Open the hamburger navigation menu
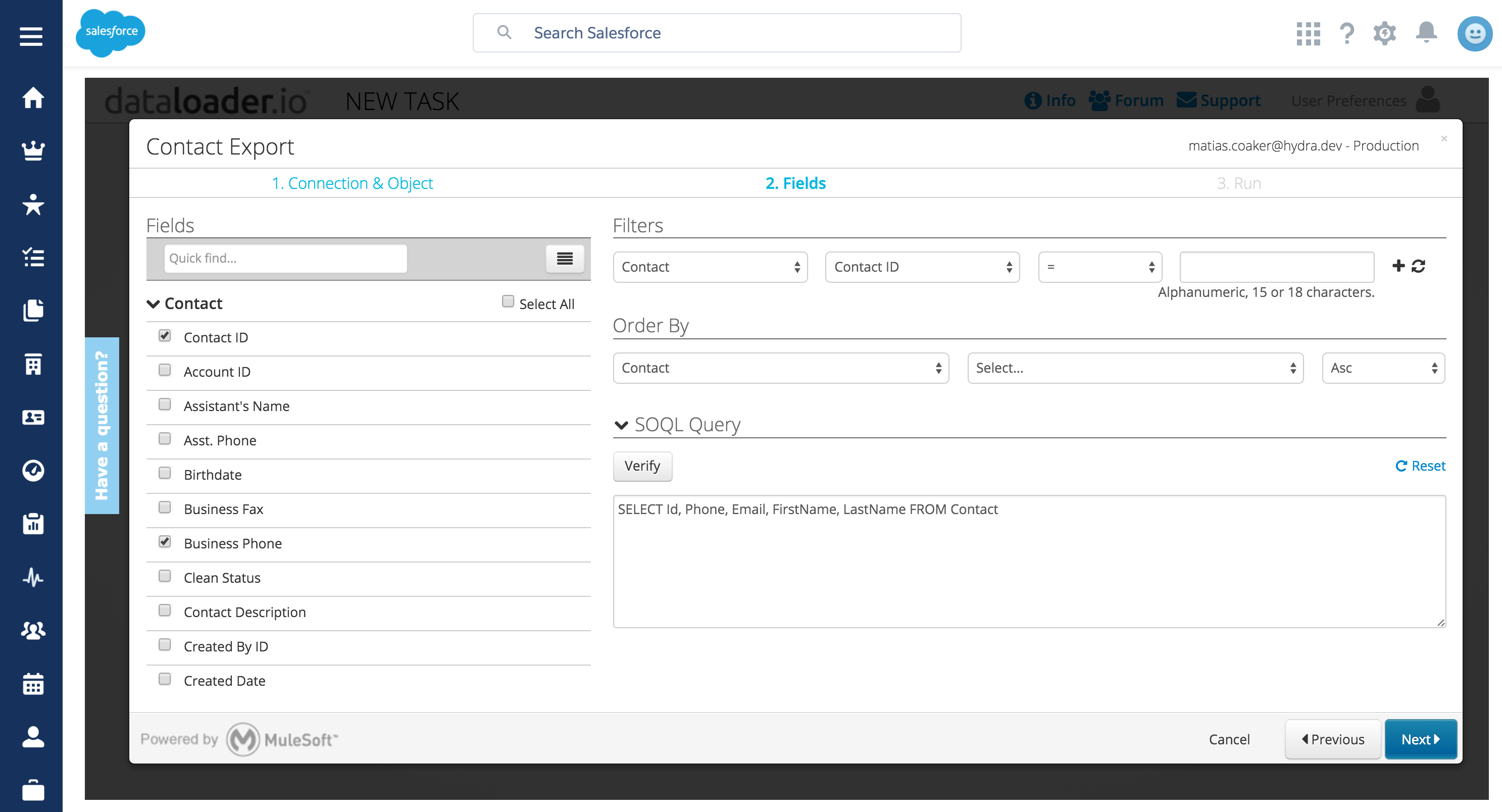The width and height of the screenshot is (1502, 812). coord(31,36)
